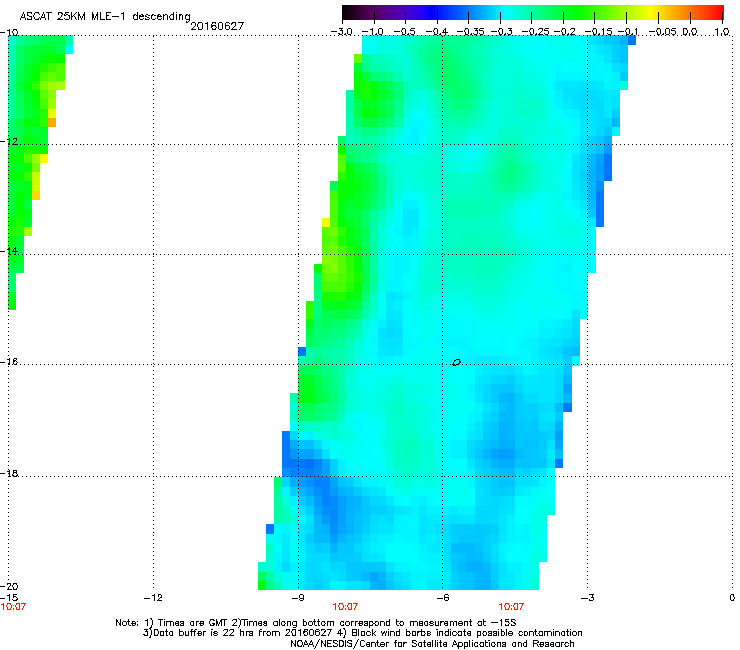Click the -1.0 colorbar label

pos(372,32)
